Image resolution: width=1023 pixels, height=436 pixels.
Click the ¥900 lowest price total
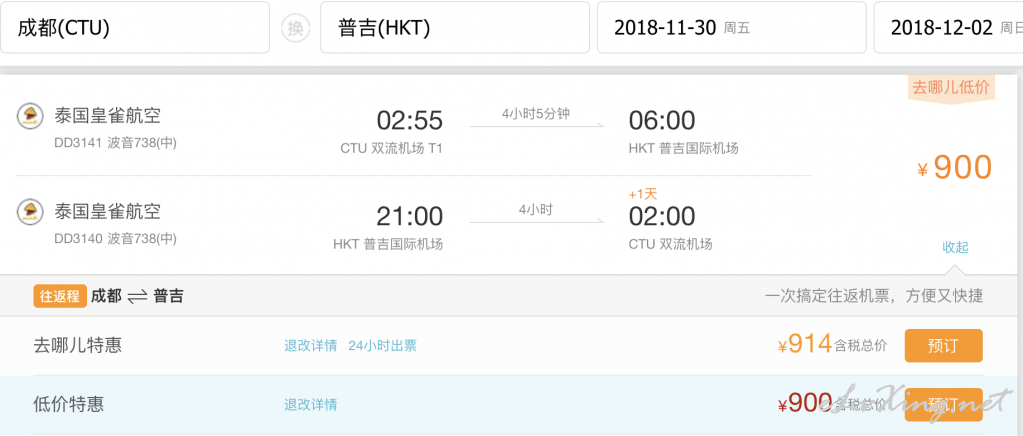click(954, 168)
